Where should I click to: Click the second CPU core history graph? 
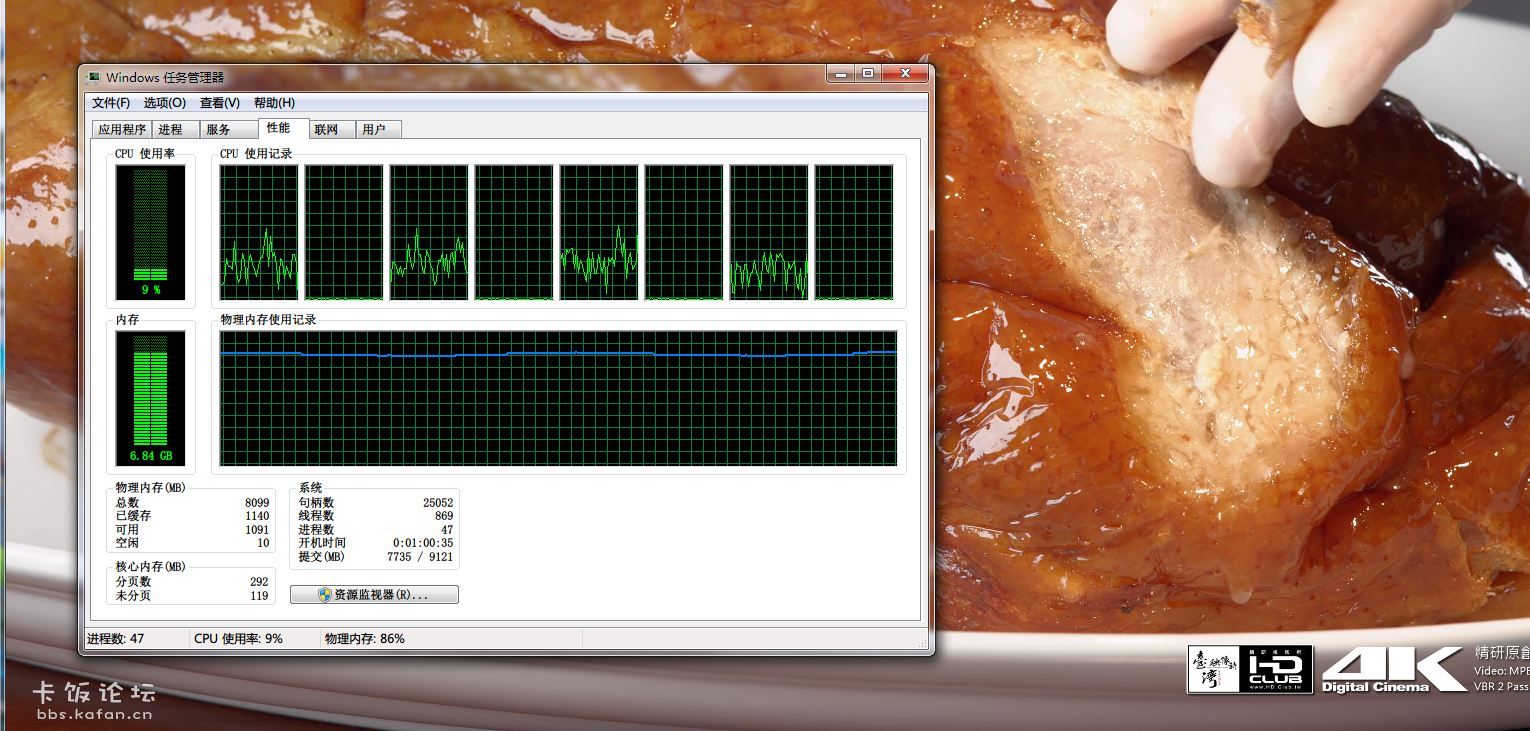[344, 232]
